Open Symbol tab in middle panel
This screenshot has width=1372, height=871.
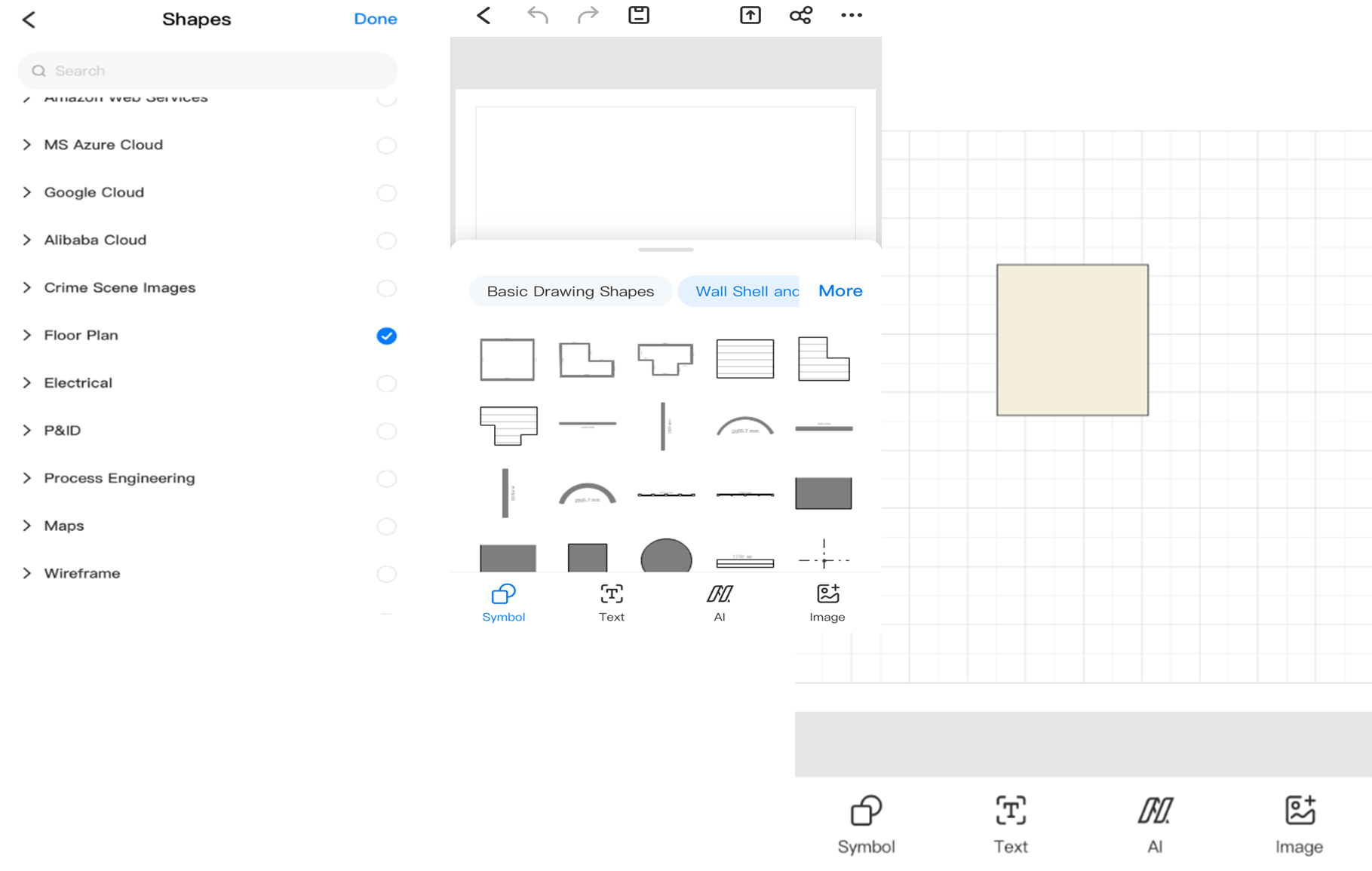(x=504, y=603)
